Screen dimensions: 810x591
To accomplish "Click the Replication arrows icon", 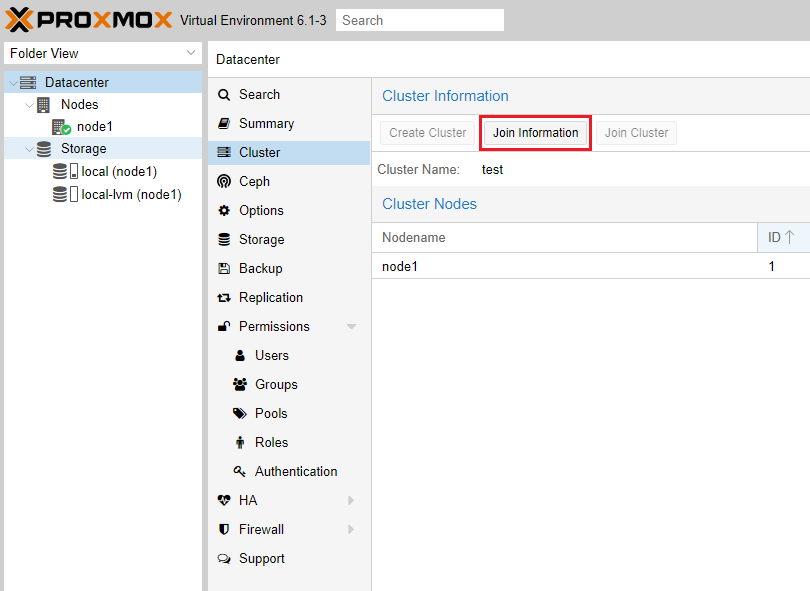I will (224, 298).
